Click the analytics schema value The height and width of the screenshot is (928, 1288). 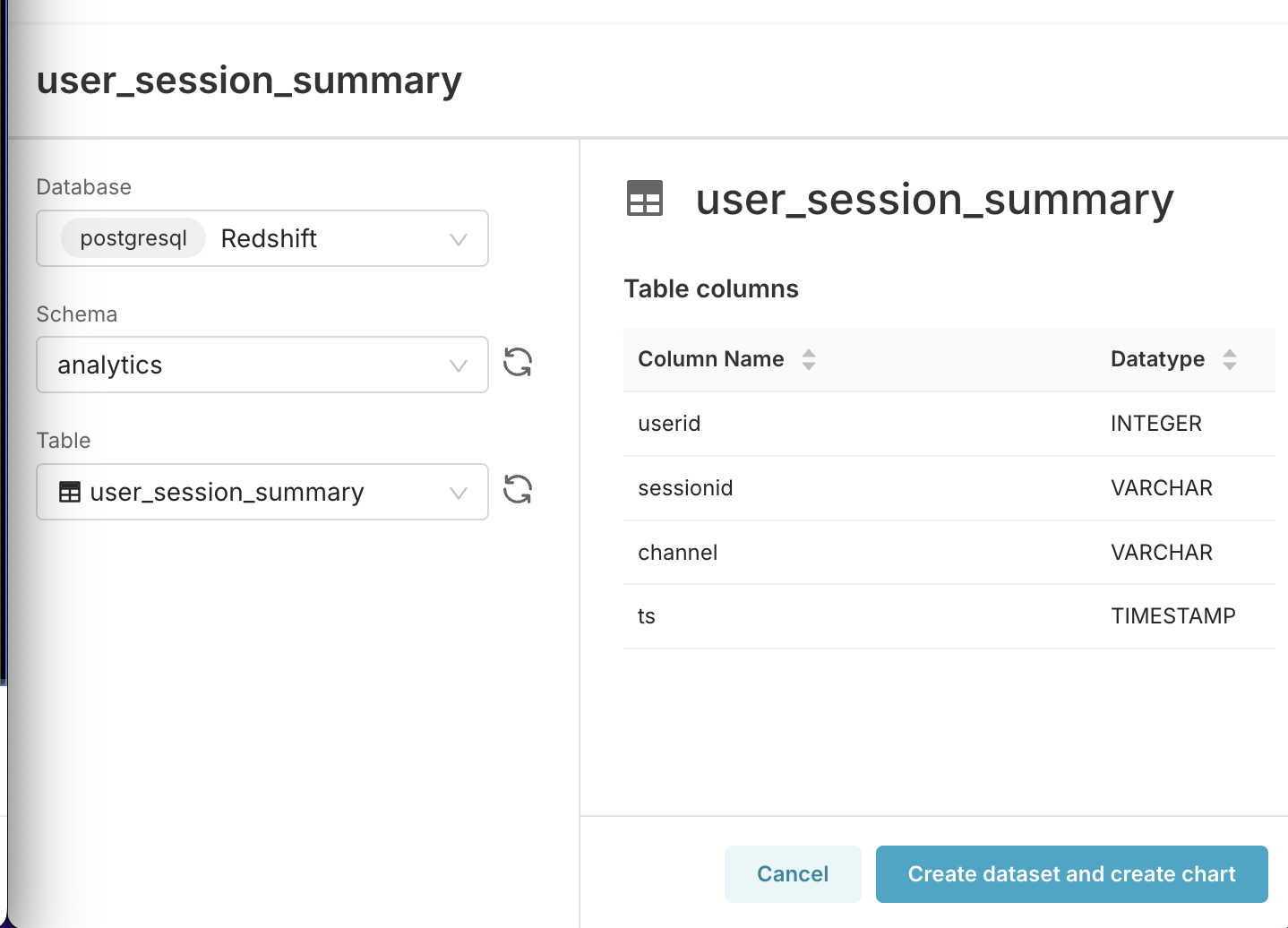110,365
